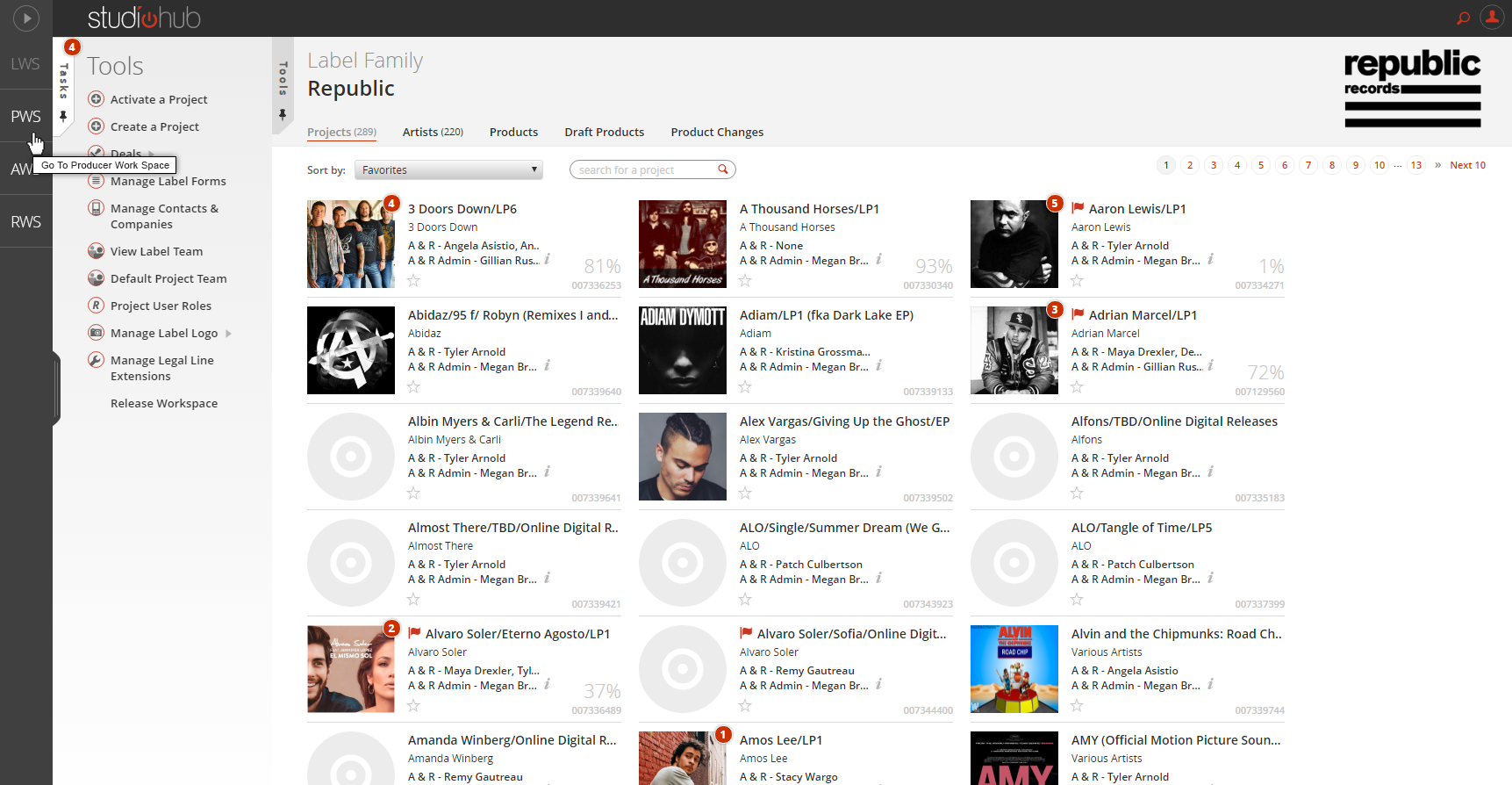Click the Manage Contacts & Companies icon
1512x785 pixels.
coord(97,208)
